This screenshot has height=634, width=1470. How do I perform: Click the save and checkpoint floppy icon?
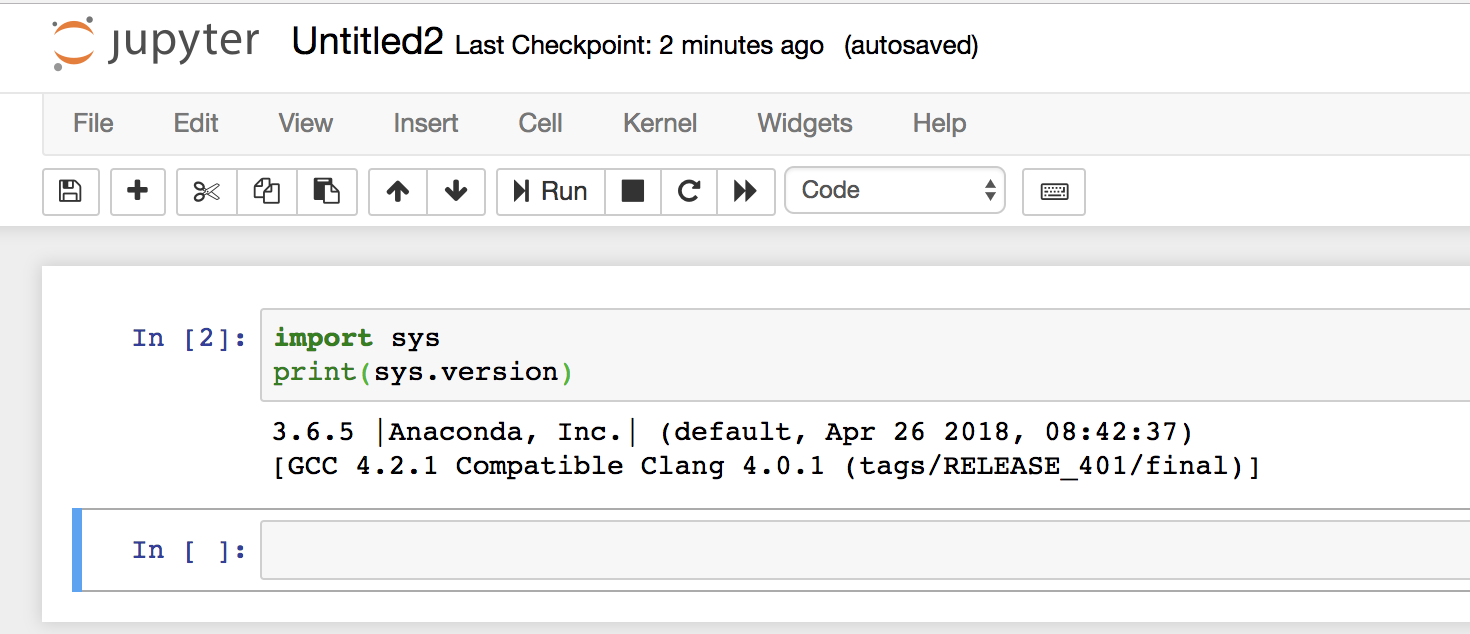71,191
